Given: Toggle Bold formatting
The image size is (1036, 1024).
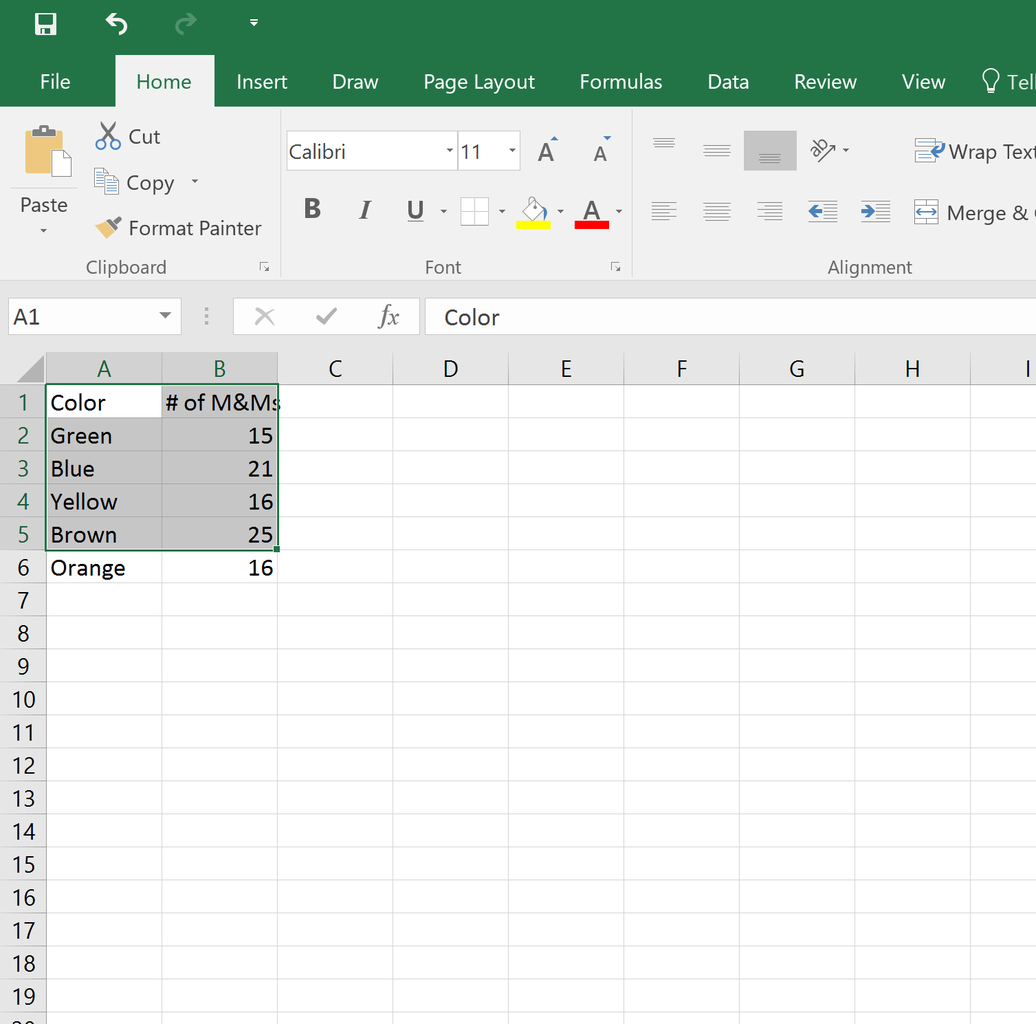Looking at the screenshot, I should pos(313,209).
